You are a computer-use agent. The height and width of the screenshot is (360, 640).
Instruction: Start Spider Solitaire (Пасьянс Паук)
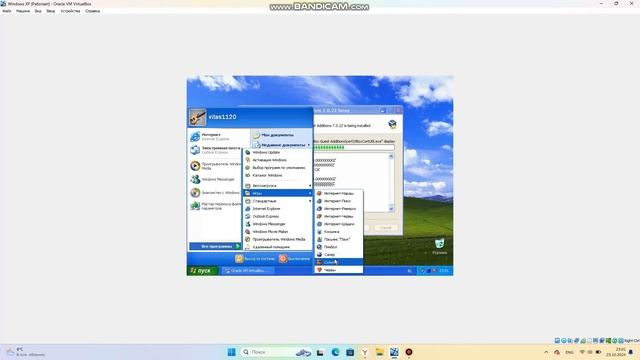338,239
